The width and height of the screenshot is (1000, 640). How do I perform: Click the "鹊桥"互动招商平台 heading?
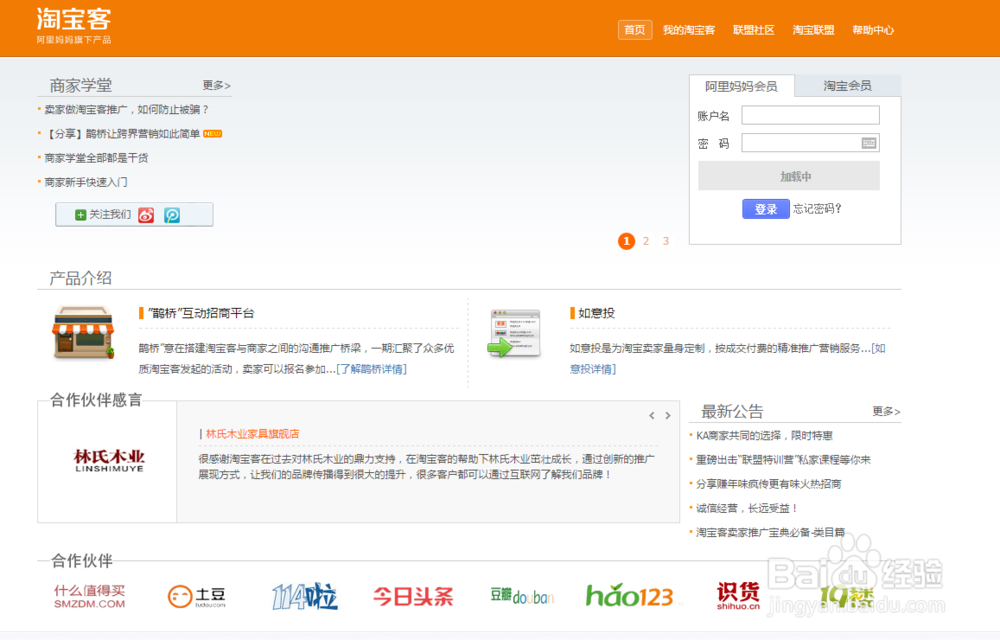(201, 313)
